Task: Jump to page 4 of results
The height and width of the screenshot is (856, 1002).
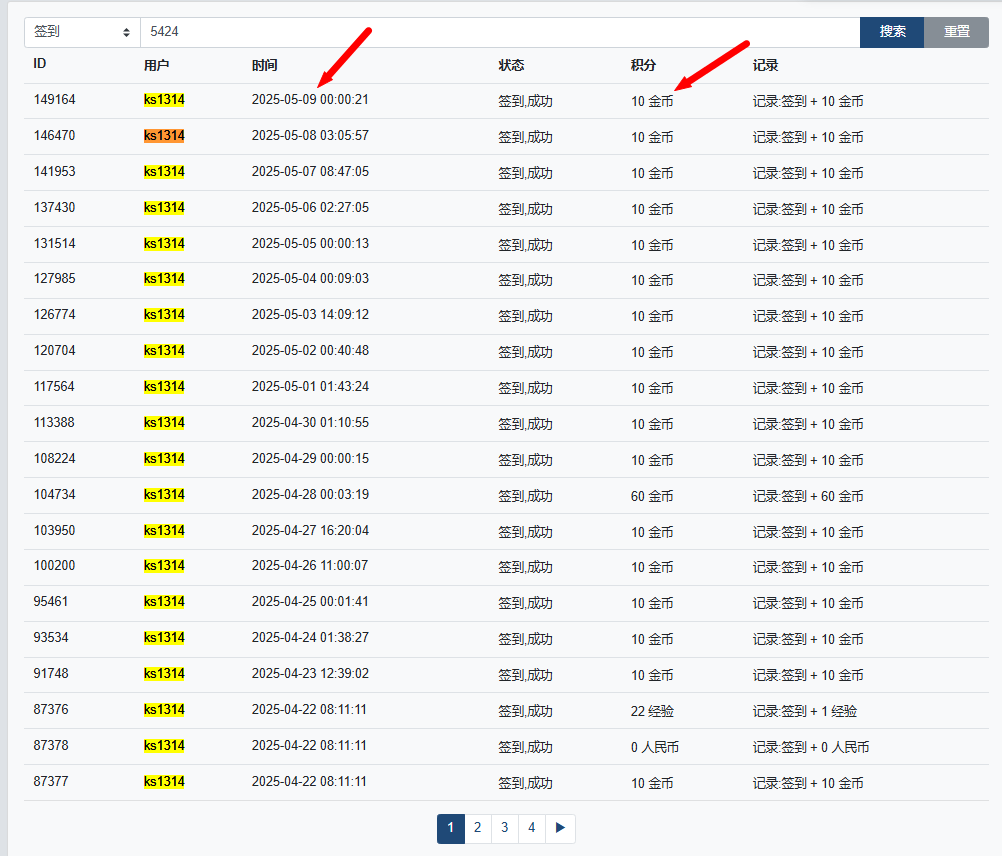Action: coord(532,828)
